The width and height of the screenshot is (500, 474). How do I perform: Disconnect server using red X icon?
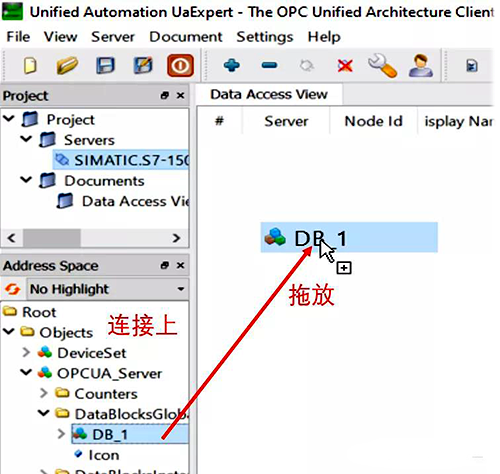(x=345, y=65)
